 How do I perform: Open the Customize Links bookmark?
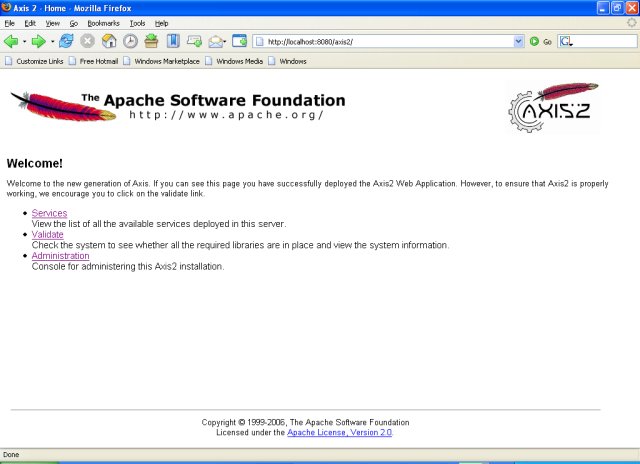click(34, 61)
